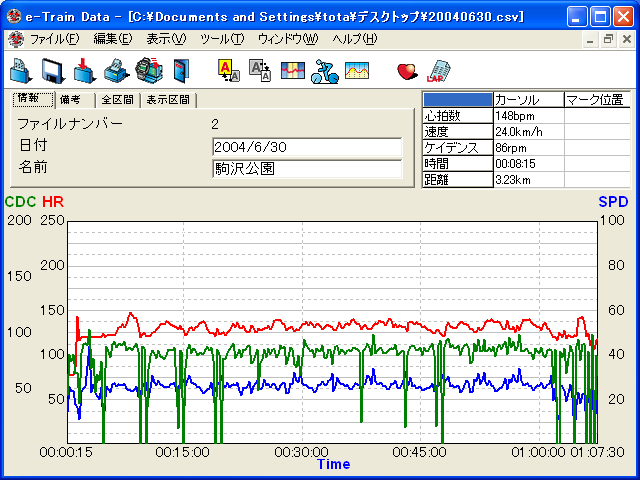
Task: Click the import icon with red arrow
Action: point(85,70)
